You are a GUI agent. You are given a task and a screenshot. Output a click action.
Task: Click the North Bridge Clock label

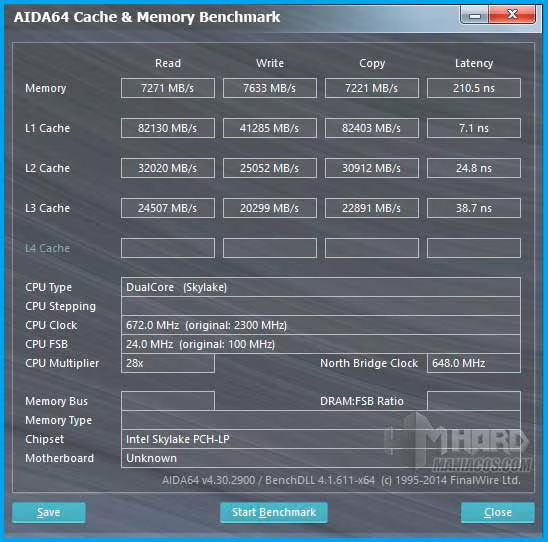[x=369, y=363]
